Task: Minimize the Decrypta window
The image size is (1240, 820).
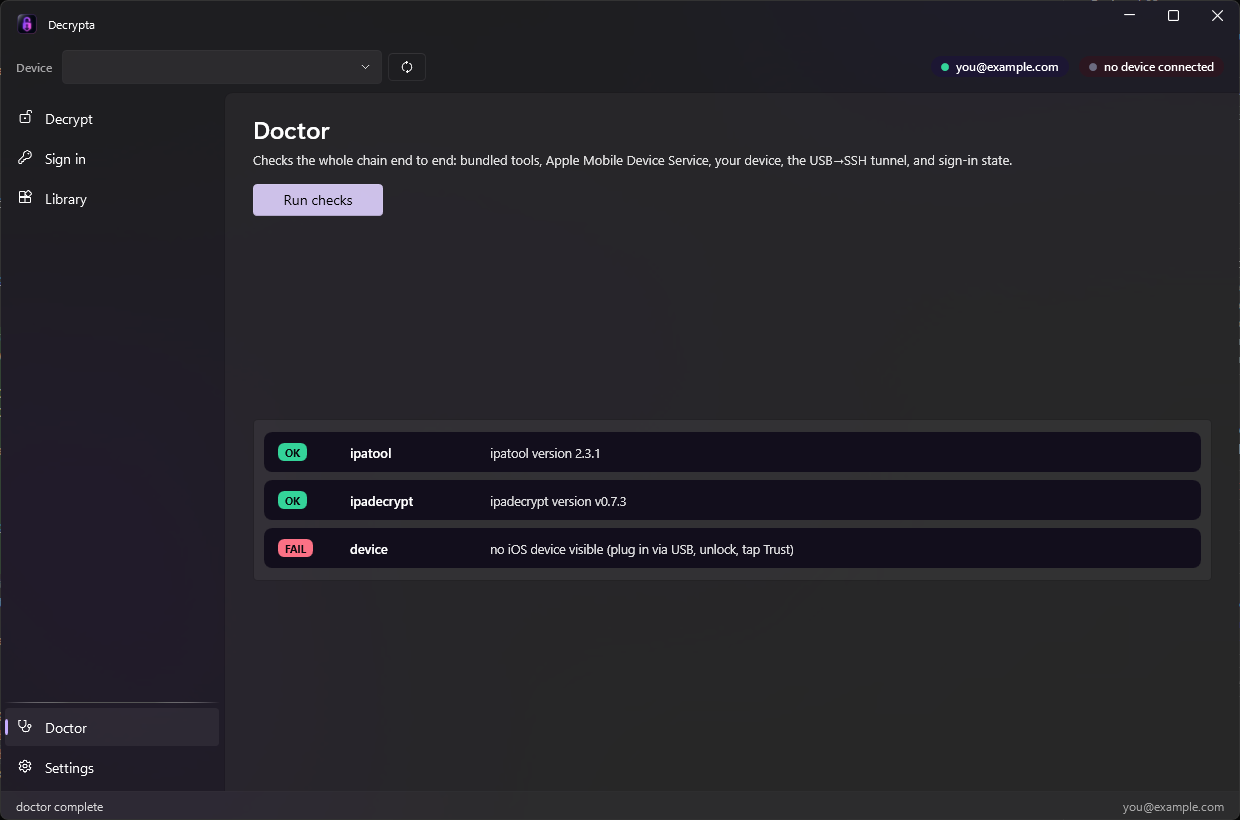Action: click(x=1130, y=15)
